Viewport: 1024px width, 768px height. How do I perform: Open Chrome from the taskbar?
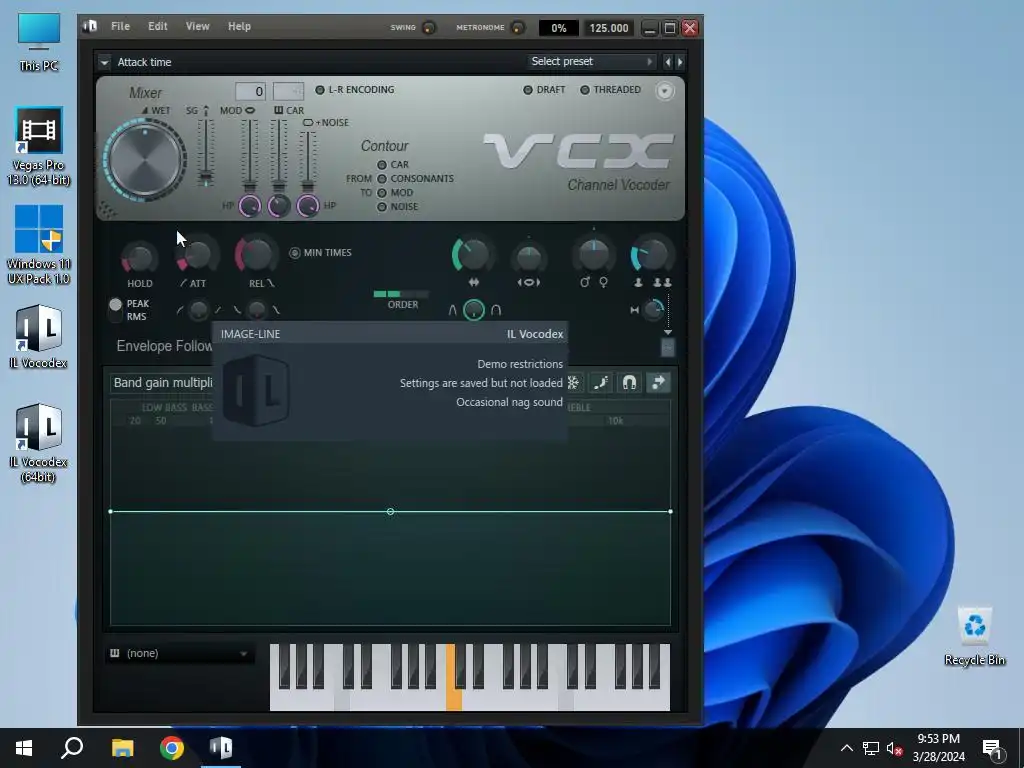[x=172, y=748]
